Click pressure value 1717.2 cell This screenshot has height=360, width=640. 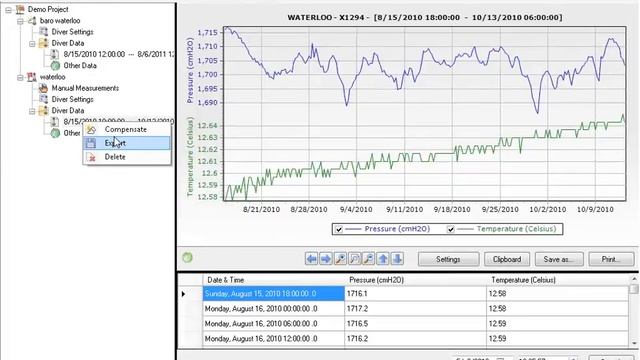[x=416, y=309]
